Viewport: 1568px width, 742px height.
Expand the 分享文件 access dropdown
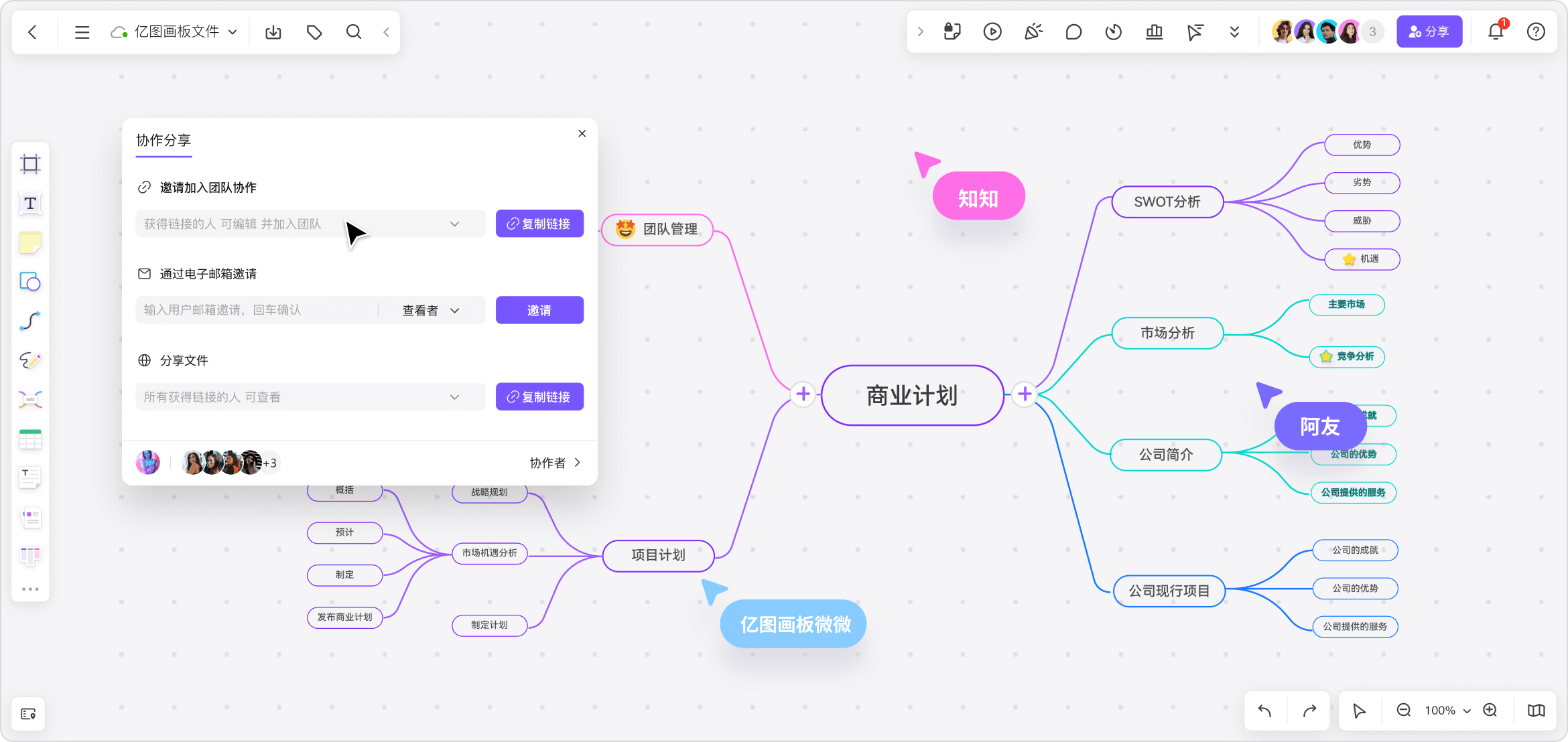[x=455, y=396]
